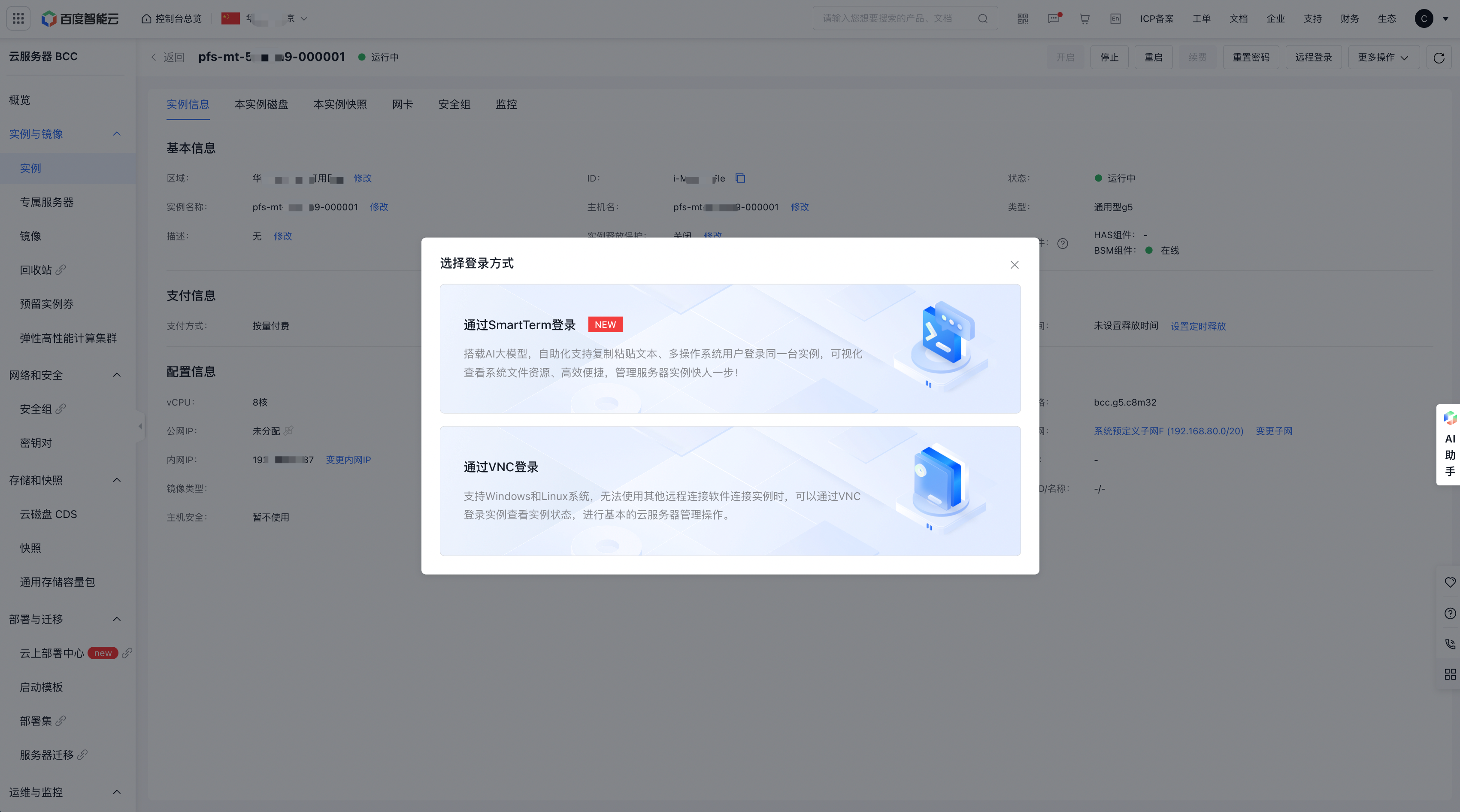Image resolution: width=1460 pixels, height=812 pixels.
Task: Click the user avatar C
Action: pos(1424,19)
